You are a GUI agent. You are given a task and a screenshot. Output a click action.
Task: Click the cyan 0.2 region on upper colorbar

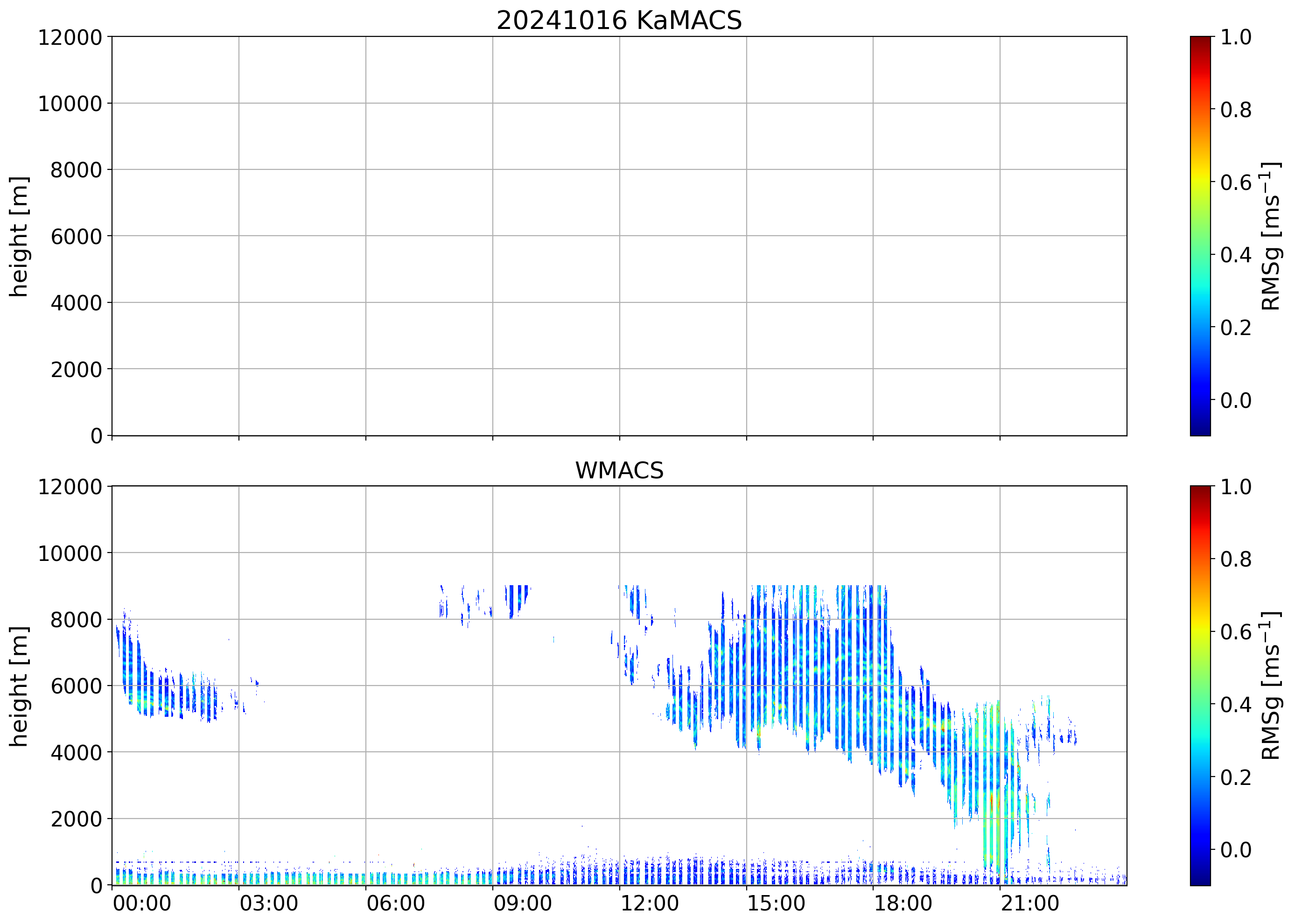coord(1200,328)
